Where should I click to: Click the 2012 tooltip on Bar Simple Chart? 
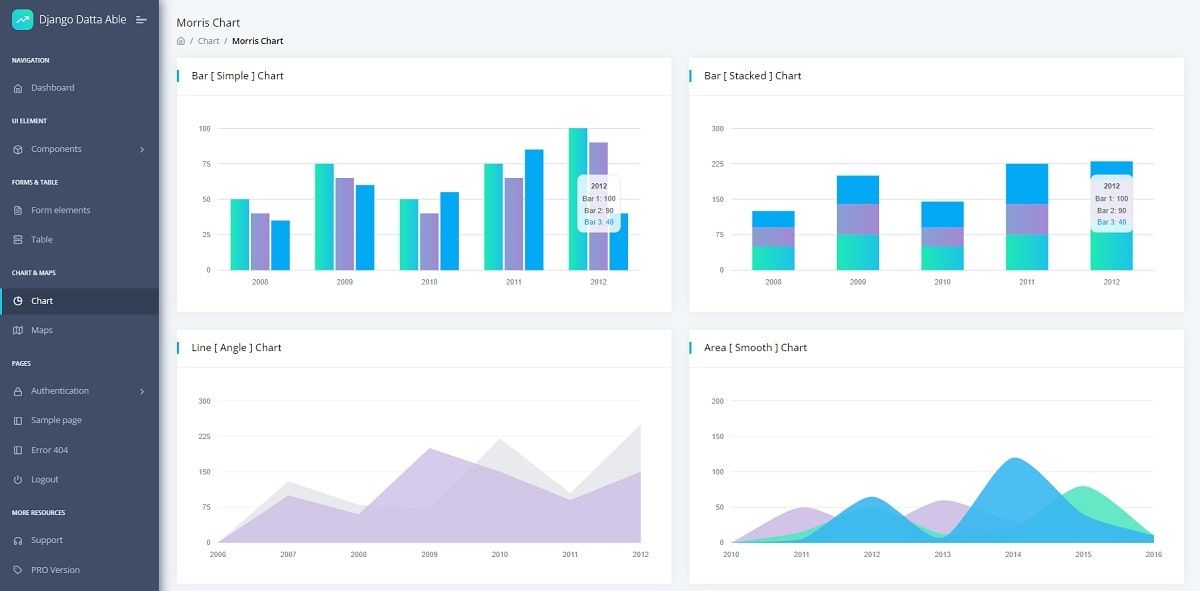(x=597, y=204)
